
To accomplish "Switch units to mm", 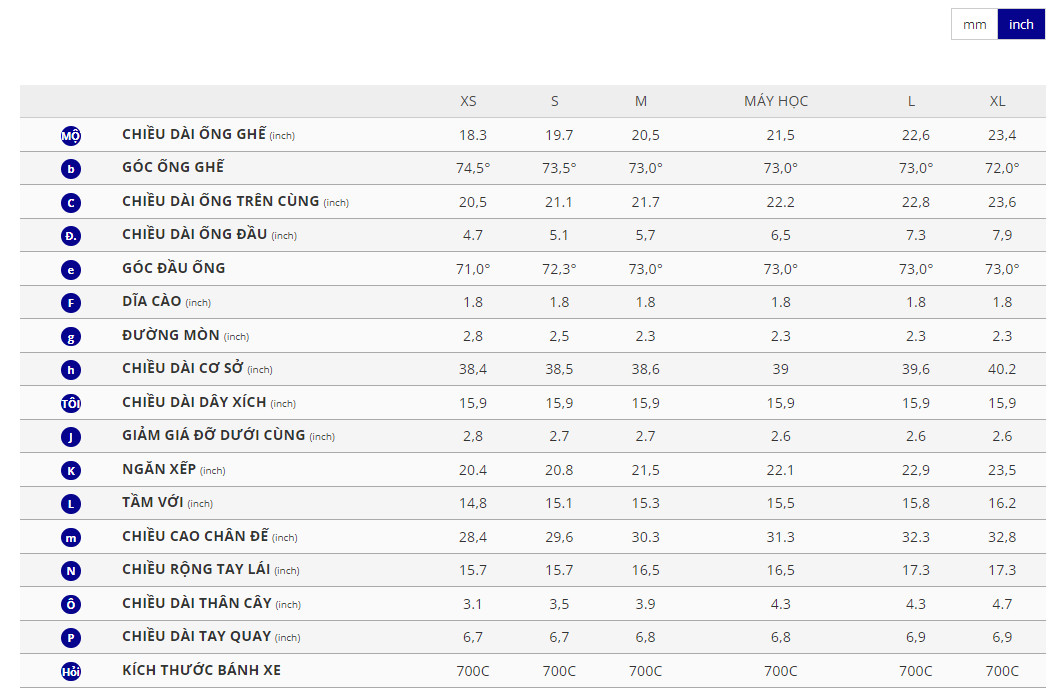I will pos(974,24).
